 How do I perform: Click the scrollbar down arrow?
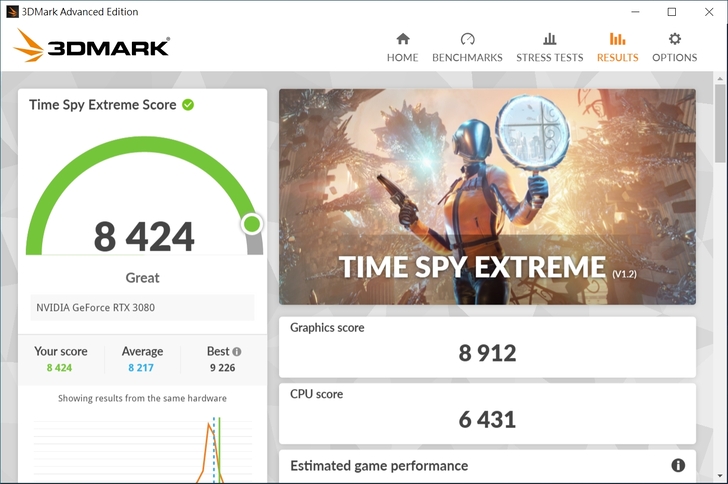click(720, 476)
